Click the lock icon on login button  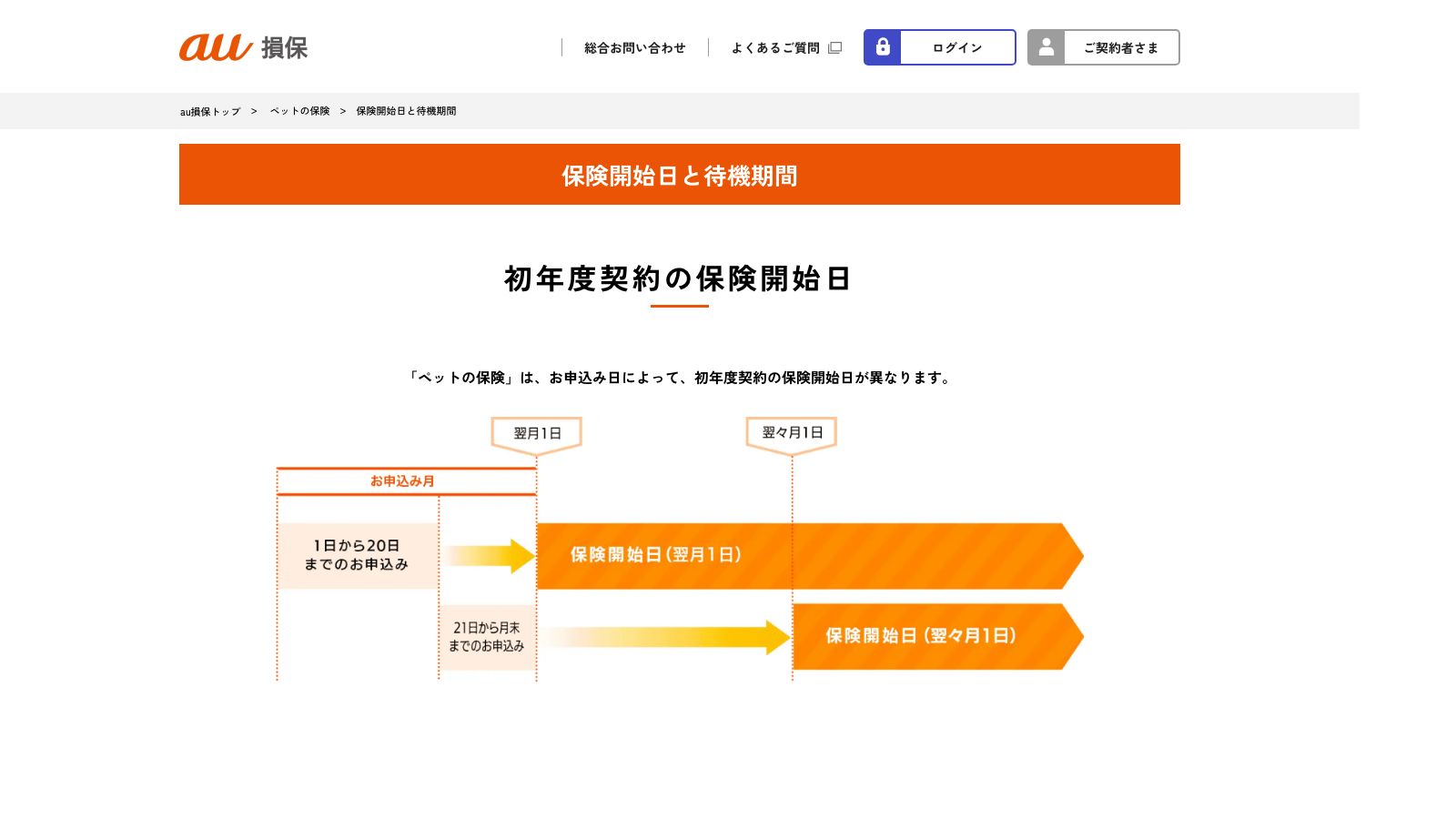tap(883, 47)
